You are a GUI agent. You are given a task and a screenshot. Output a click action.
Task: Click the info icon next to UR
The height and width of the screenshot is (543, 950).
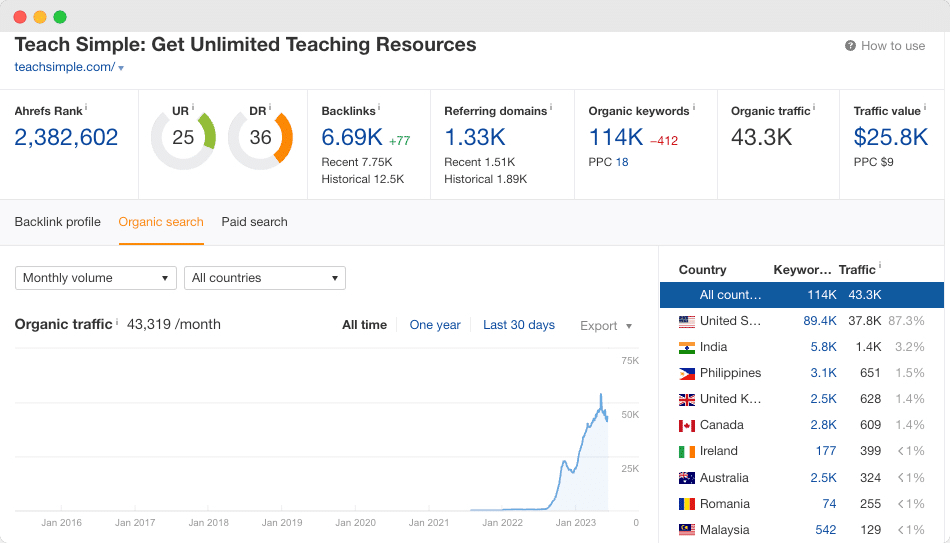point(193,107)
